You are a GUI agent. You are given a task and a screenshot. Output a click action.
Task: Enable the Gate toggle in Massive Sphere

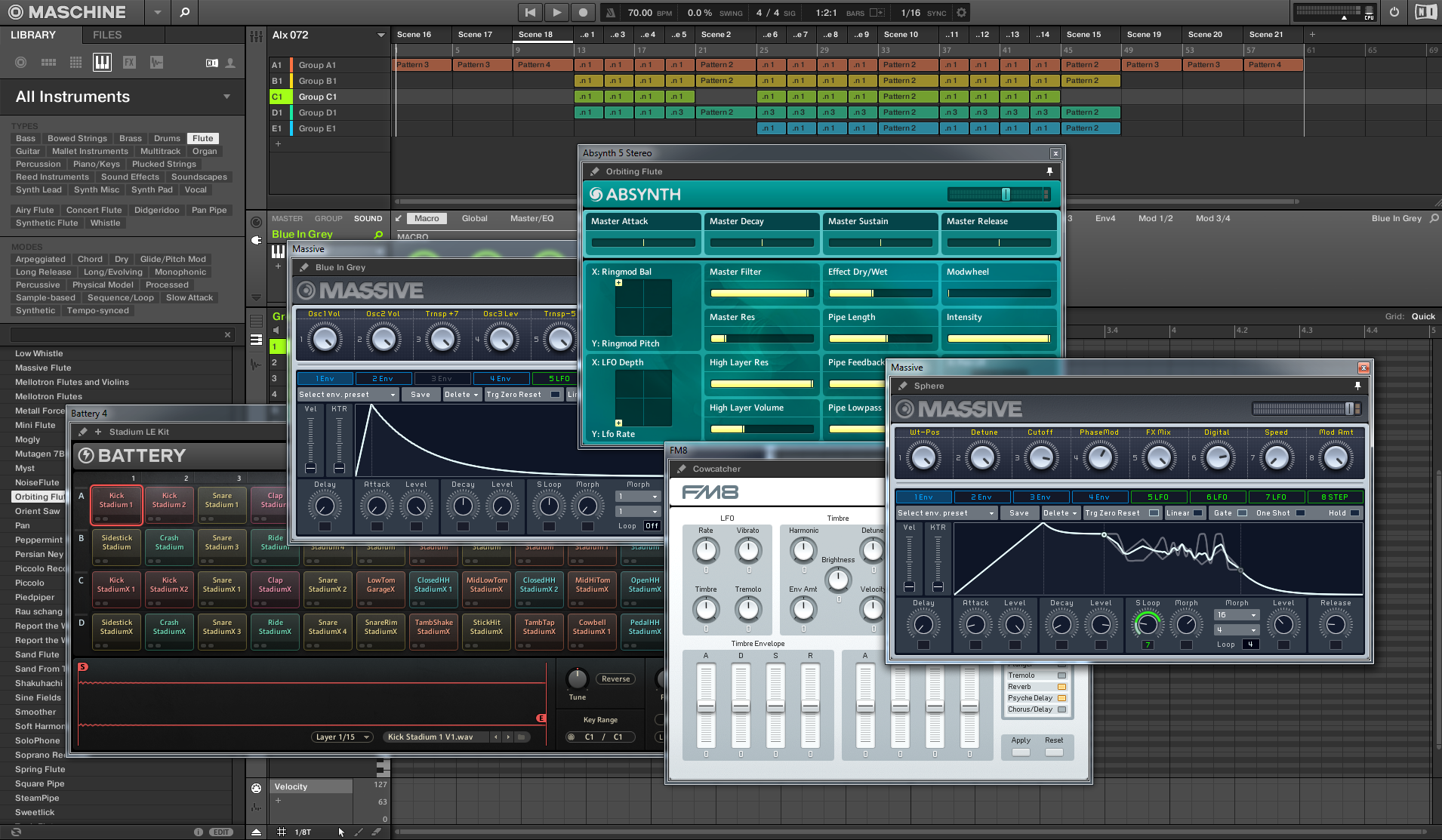pyautogui.click(x=1242, y=513)
